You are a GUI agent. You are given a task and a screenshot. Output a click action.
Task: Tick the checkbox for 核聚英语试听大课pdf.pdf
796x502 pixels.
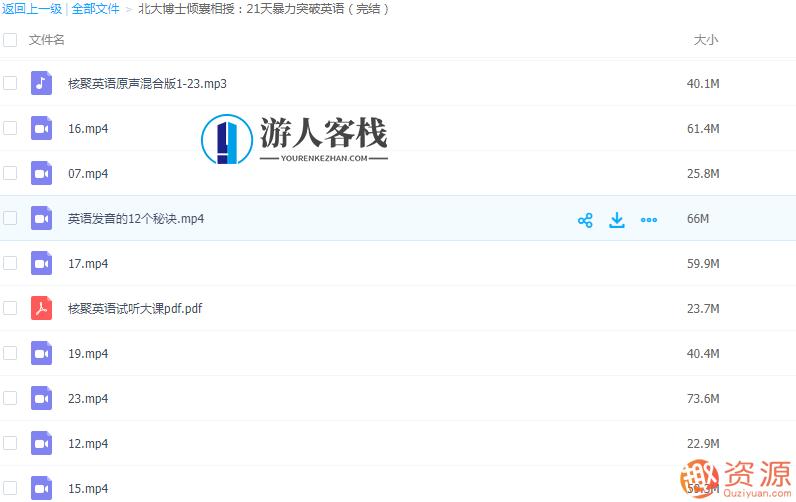click(10, 308)
